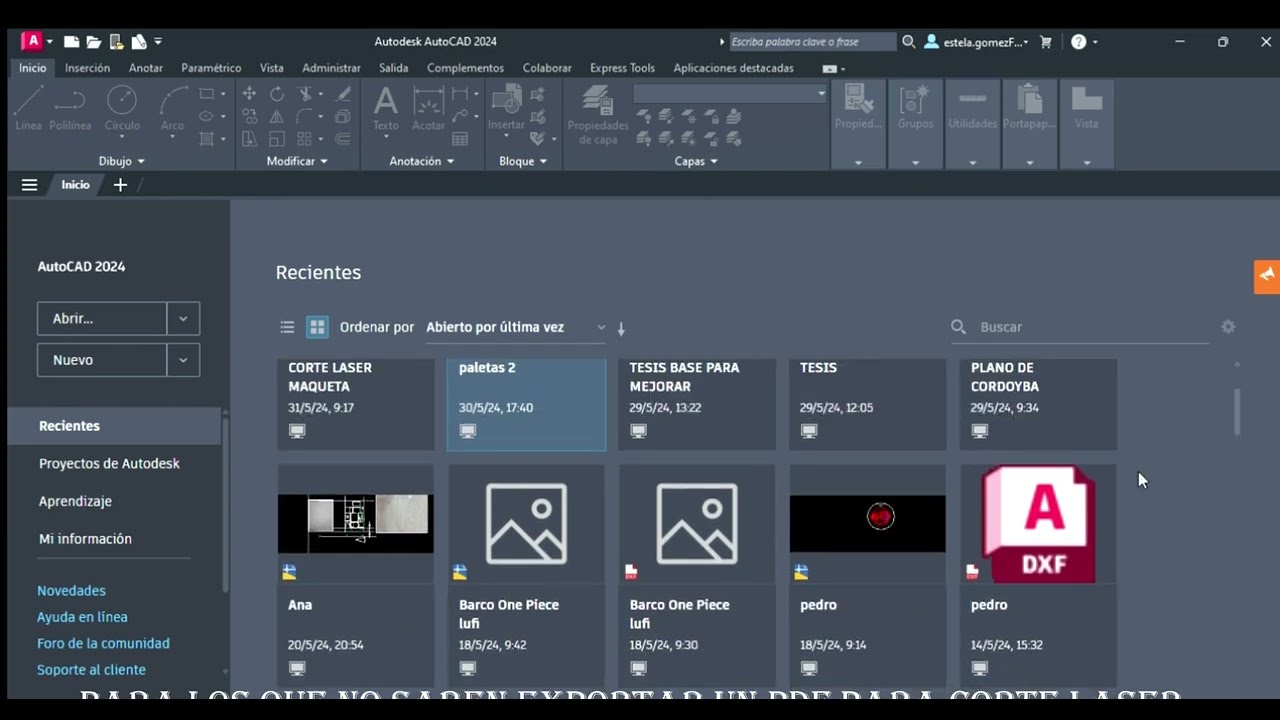The image size is (1280, 720).
Task: Switch to the Administrar ribbon tab
Action: coord(331,68)
